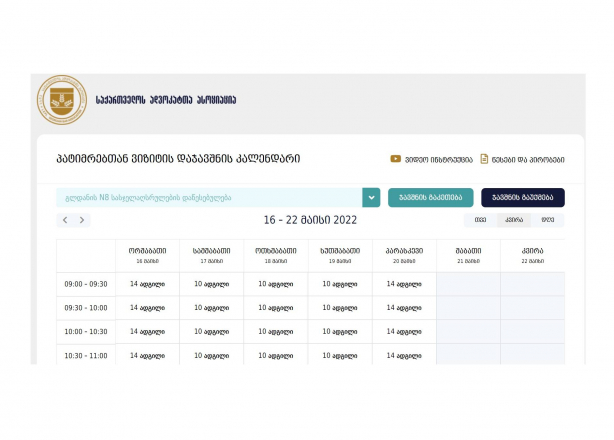The image size is (614, 440).
Task: Click the 09:00 - 09:30 time row label
Action: point(86,284)
